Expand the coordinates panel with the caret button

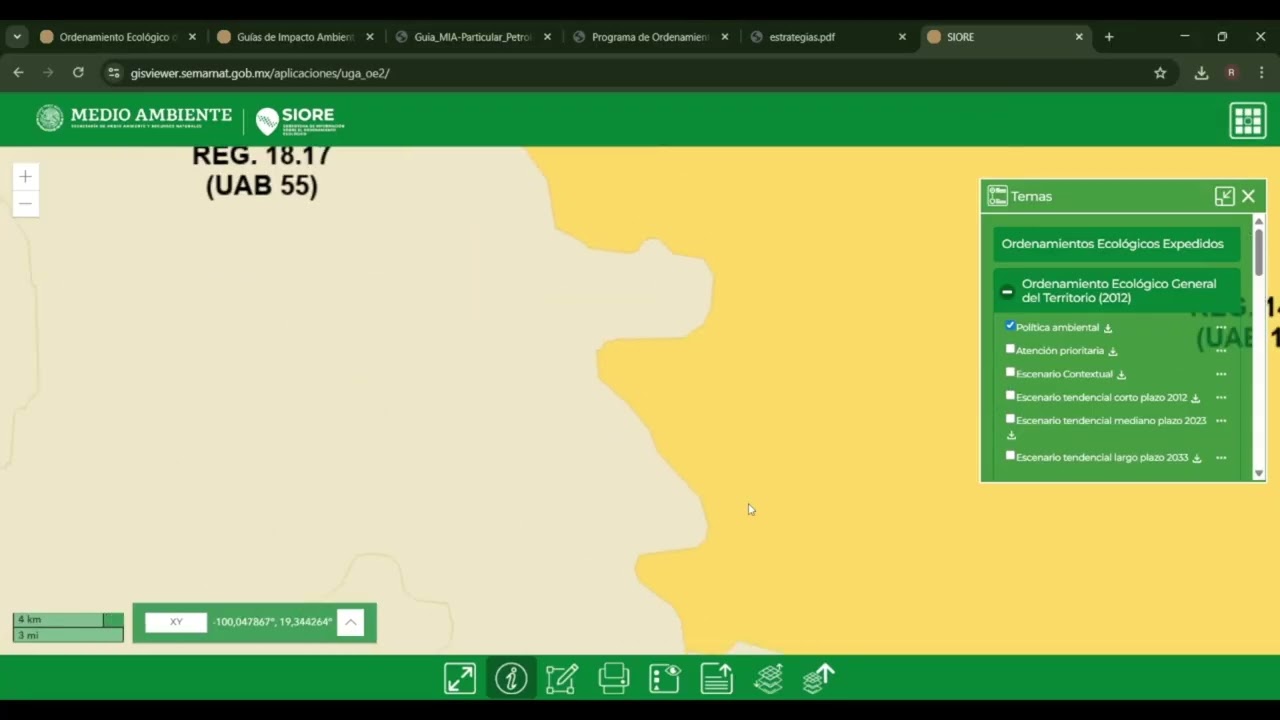350,622
